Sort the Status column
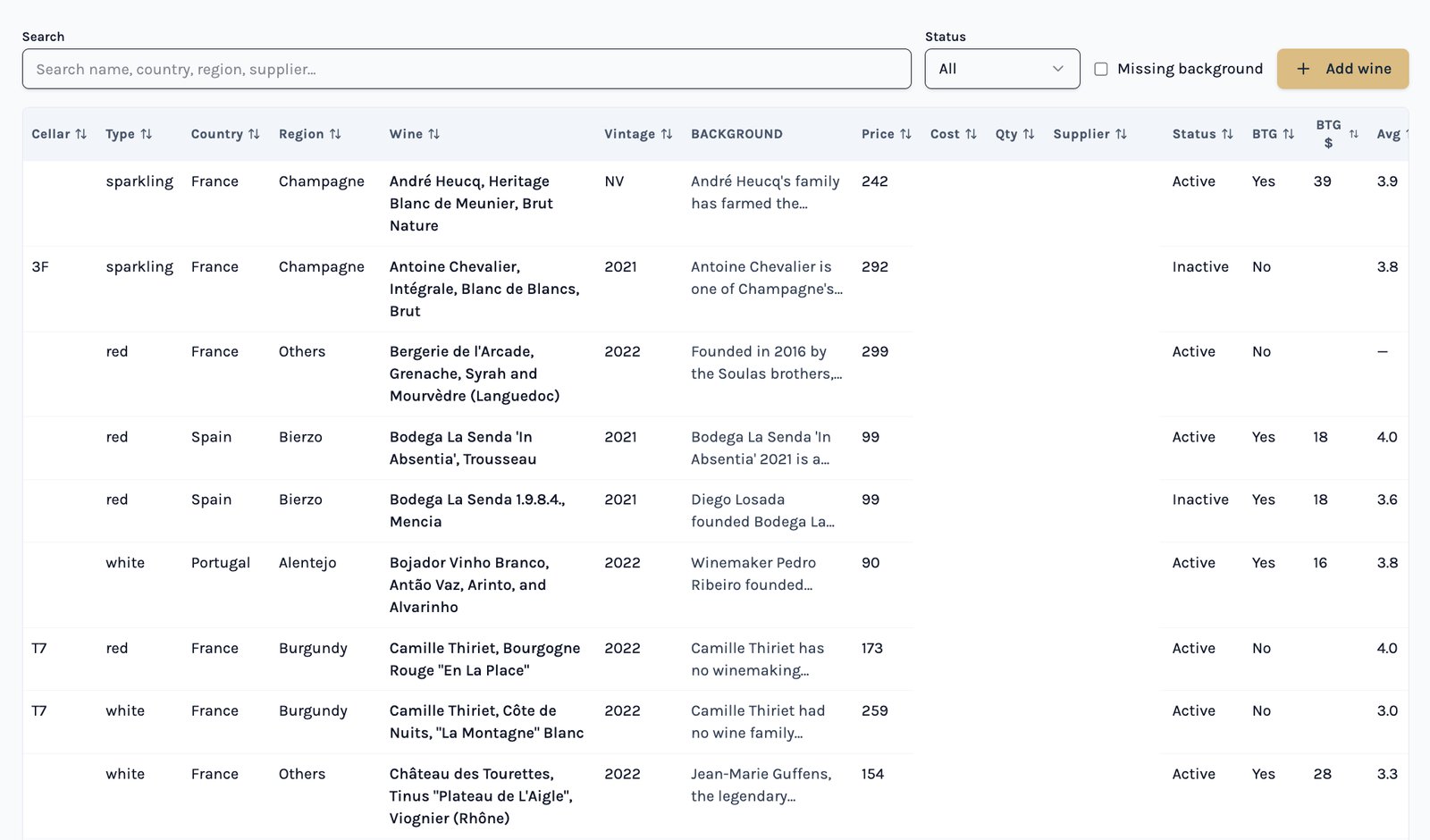 1203,134
